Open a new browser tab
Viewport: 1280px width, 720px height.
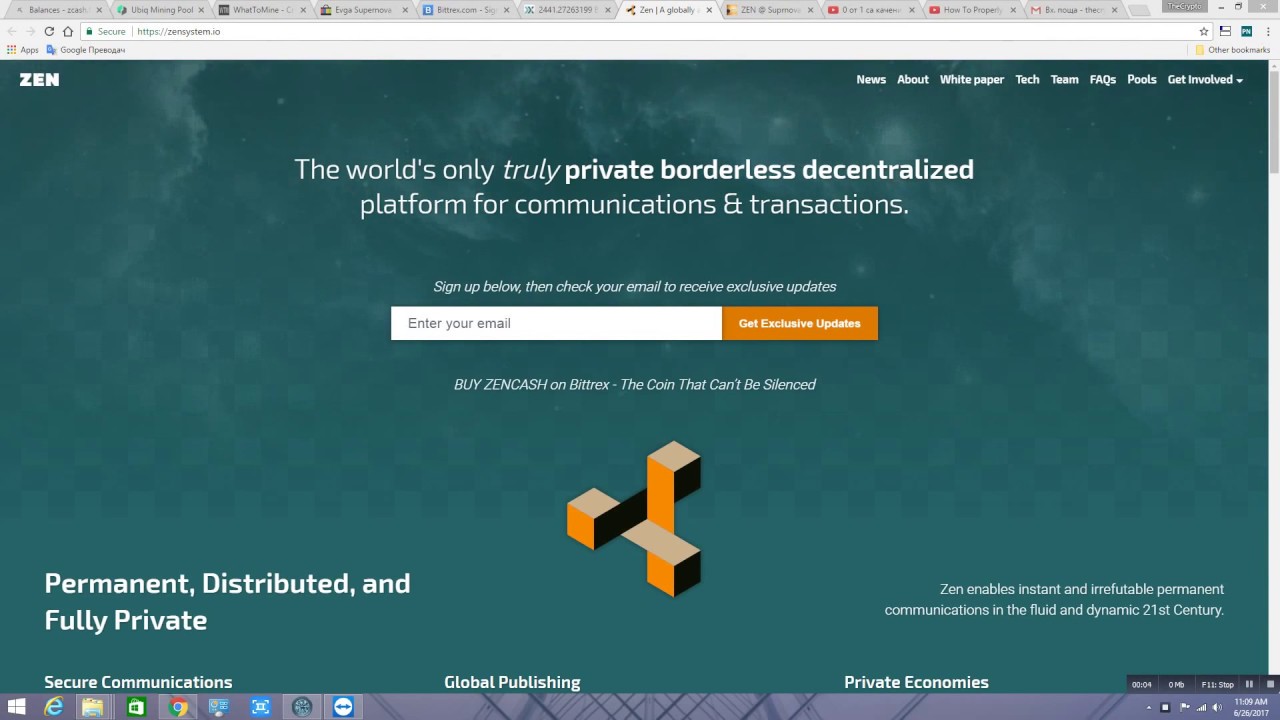[1138, 10]
